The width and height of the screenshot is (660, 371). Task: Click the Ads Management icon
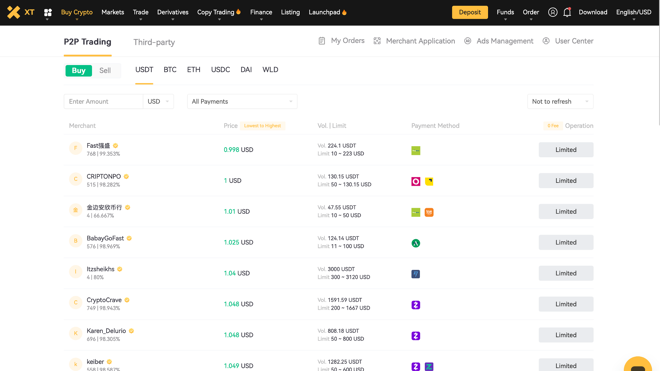tap(467, 41)
